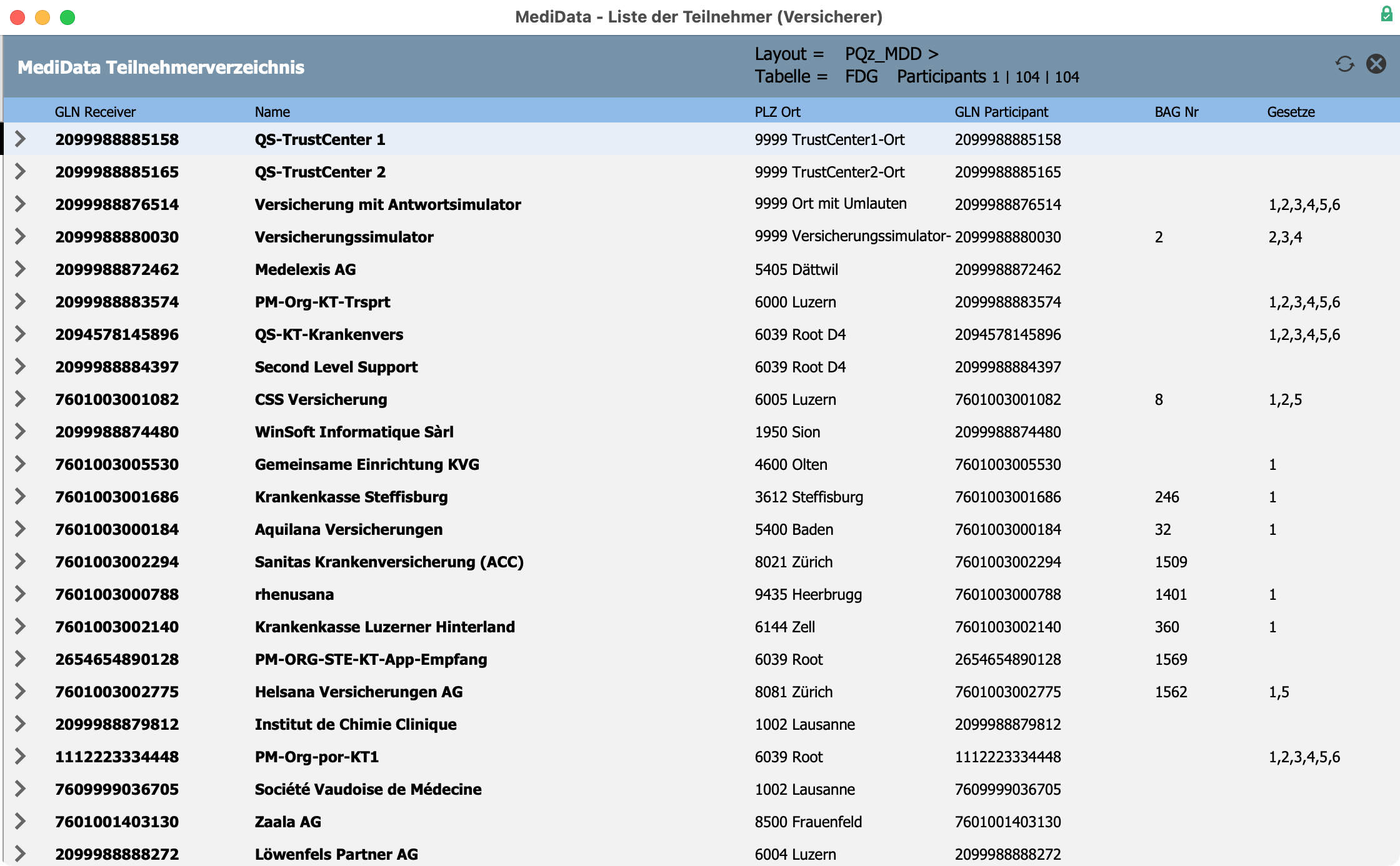Sort by Gesetze column header
Image resolution: width=1400 pixels, height=866 pixels.
1291,112
